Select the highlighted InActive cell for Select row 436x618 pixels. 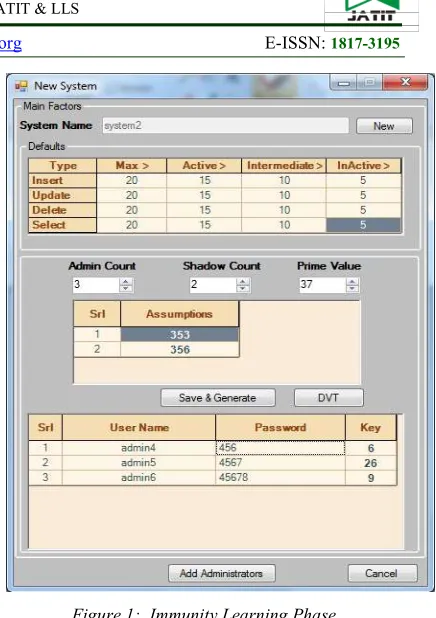coord(363,225)
